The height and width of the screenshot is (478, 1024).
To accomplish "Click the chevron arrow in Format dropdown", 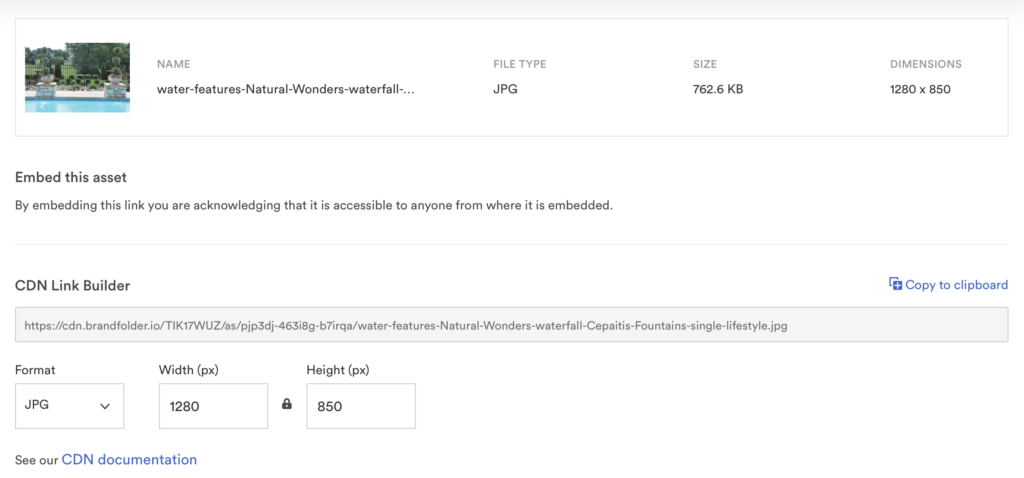I will 105,406.
